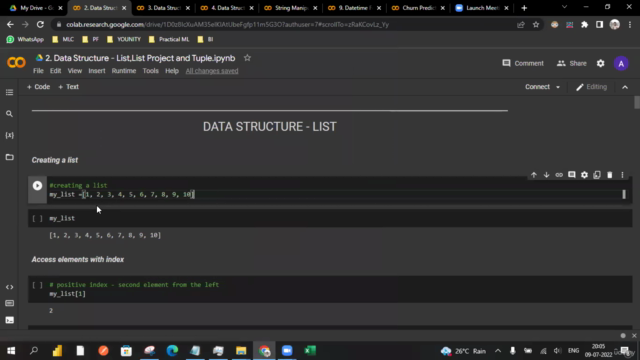Viewport: 640px width, 360px height.
Task: Open Editing mode menu
Action: (591, 87)
